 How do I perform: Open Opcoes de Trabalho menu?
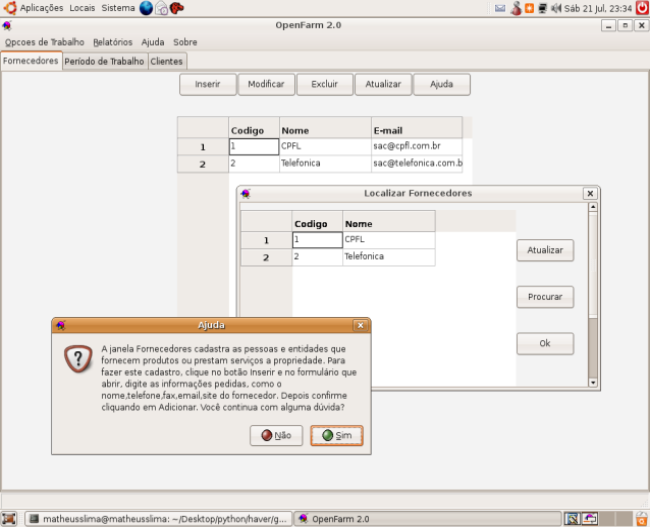(x=44, y=42)
